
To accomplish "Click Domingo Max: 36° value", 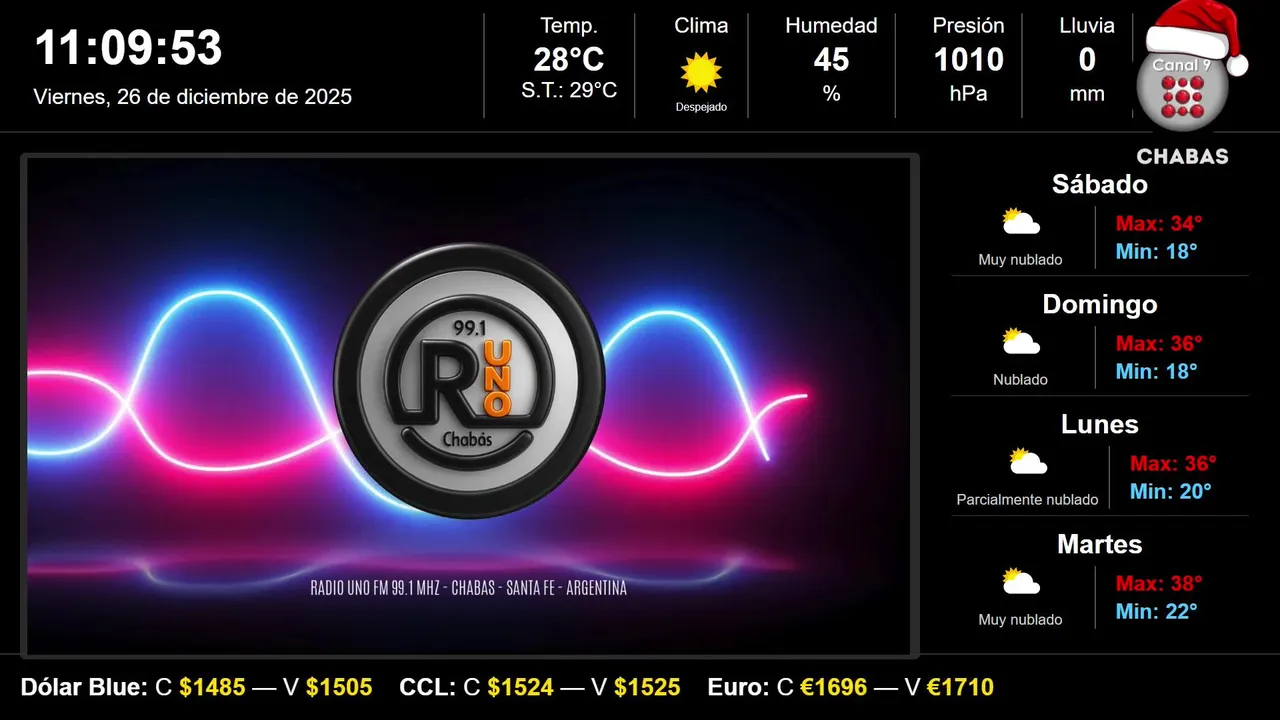I will (x=1159, y=343).
